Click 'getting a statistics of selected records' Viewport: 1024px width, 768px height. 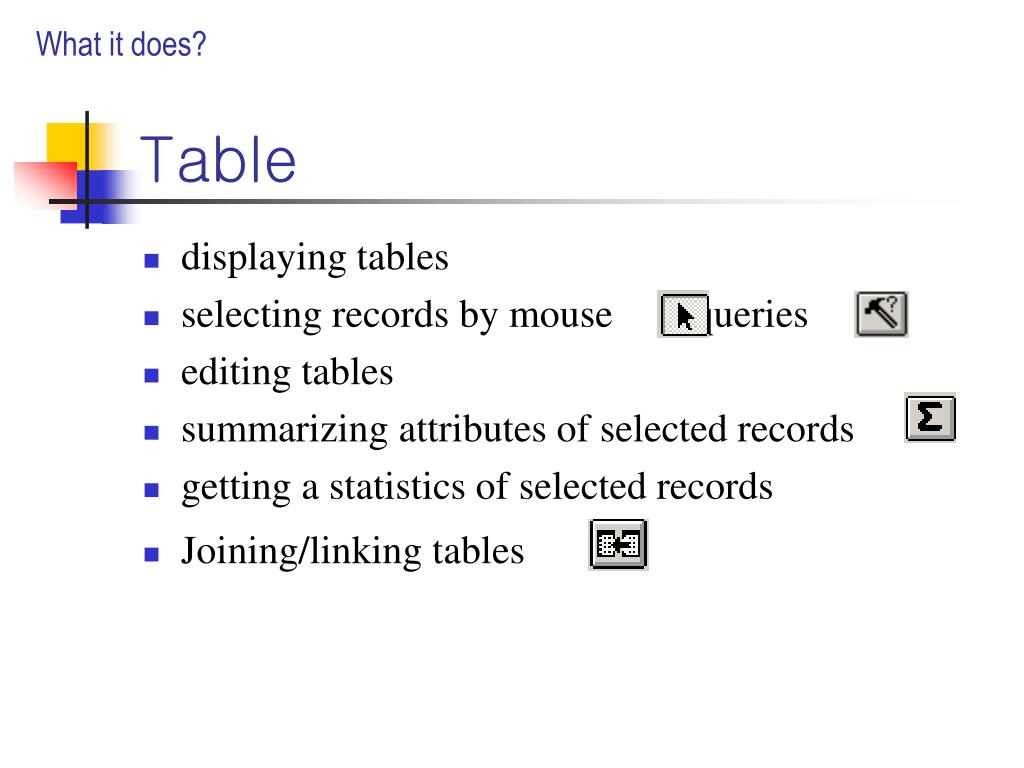[477, 488]
